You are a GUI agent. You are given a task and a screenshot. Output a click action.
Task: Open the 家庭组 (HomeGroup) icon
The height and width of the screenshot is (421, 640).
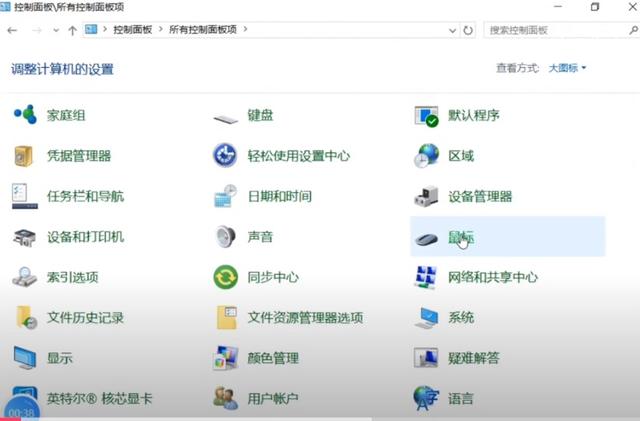point(25,114)
